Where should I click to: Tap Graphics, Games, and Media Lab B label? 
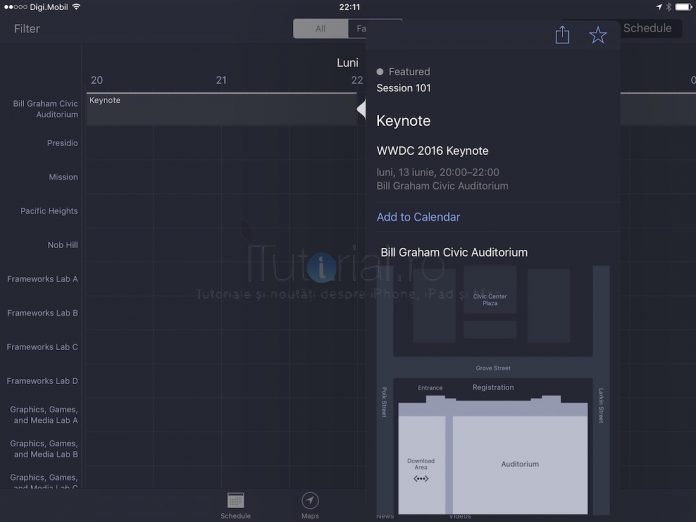point(44,449)
